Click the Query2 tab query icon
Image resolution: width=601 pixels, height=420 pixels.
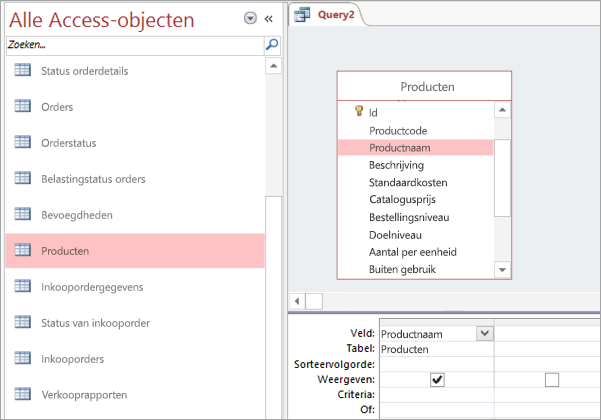coord(302,15)
